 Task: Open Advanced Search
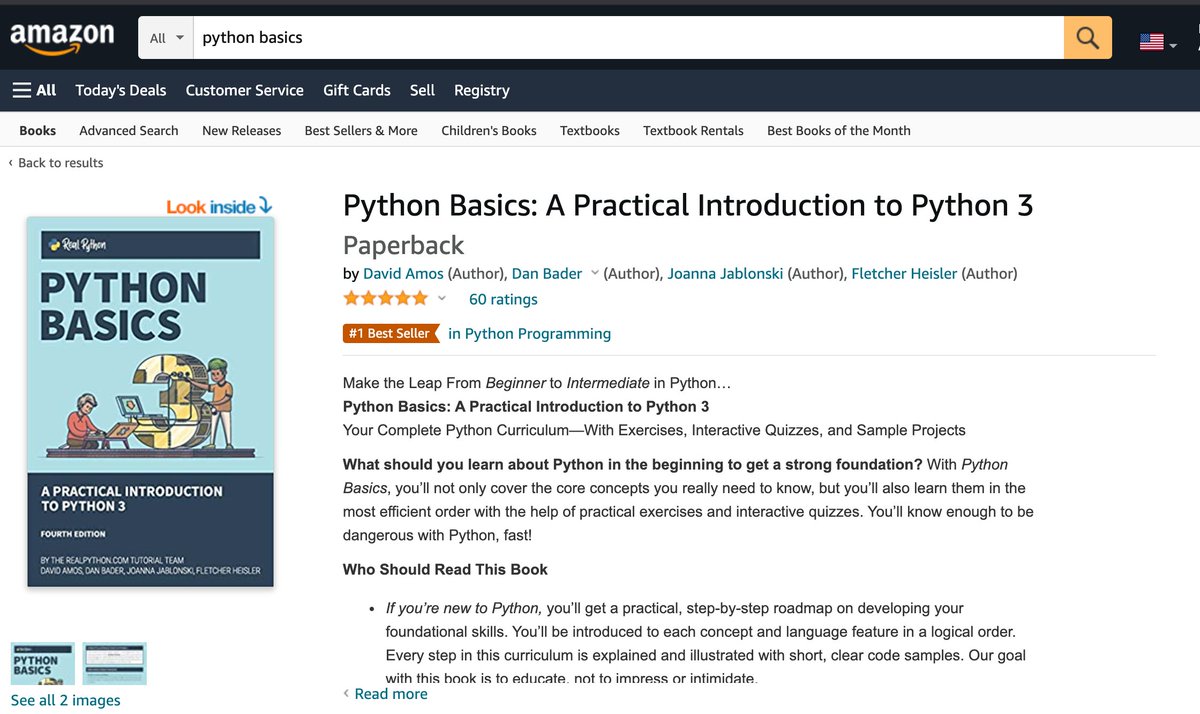pos(129,130)
